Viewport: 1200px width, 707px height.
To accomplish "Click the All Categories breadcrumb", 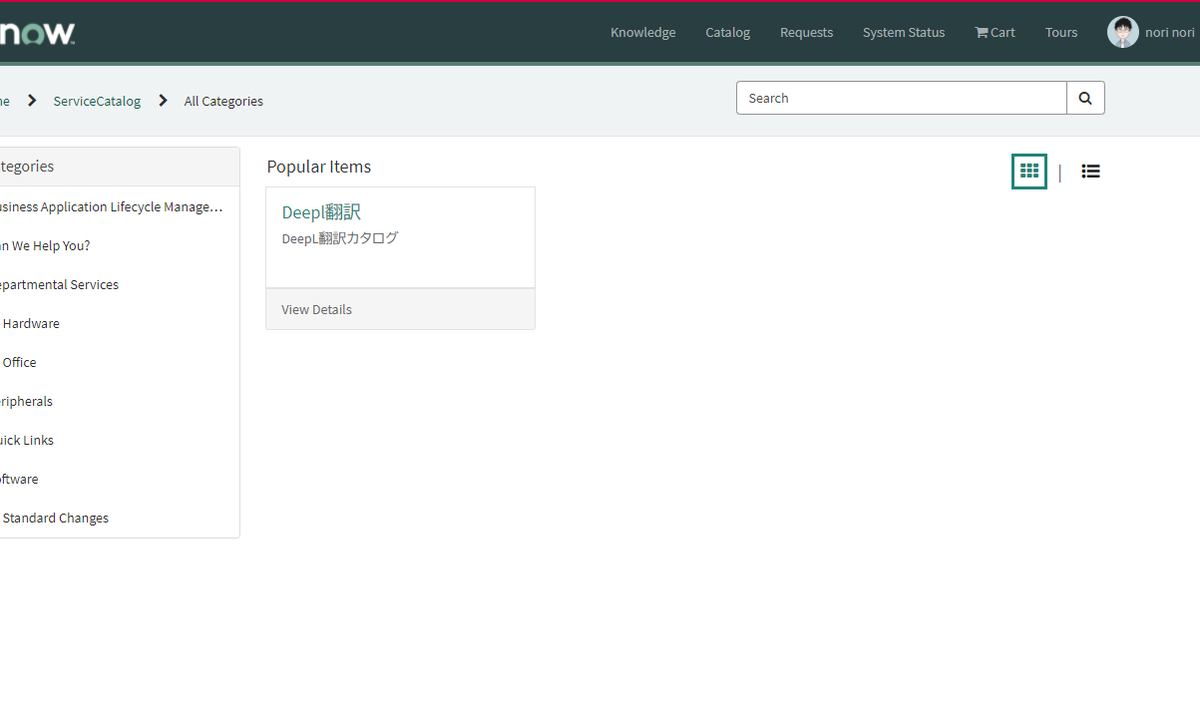I will [223, 101].
